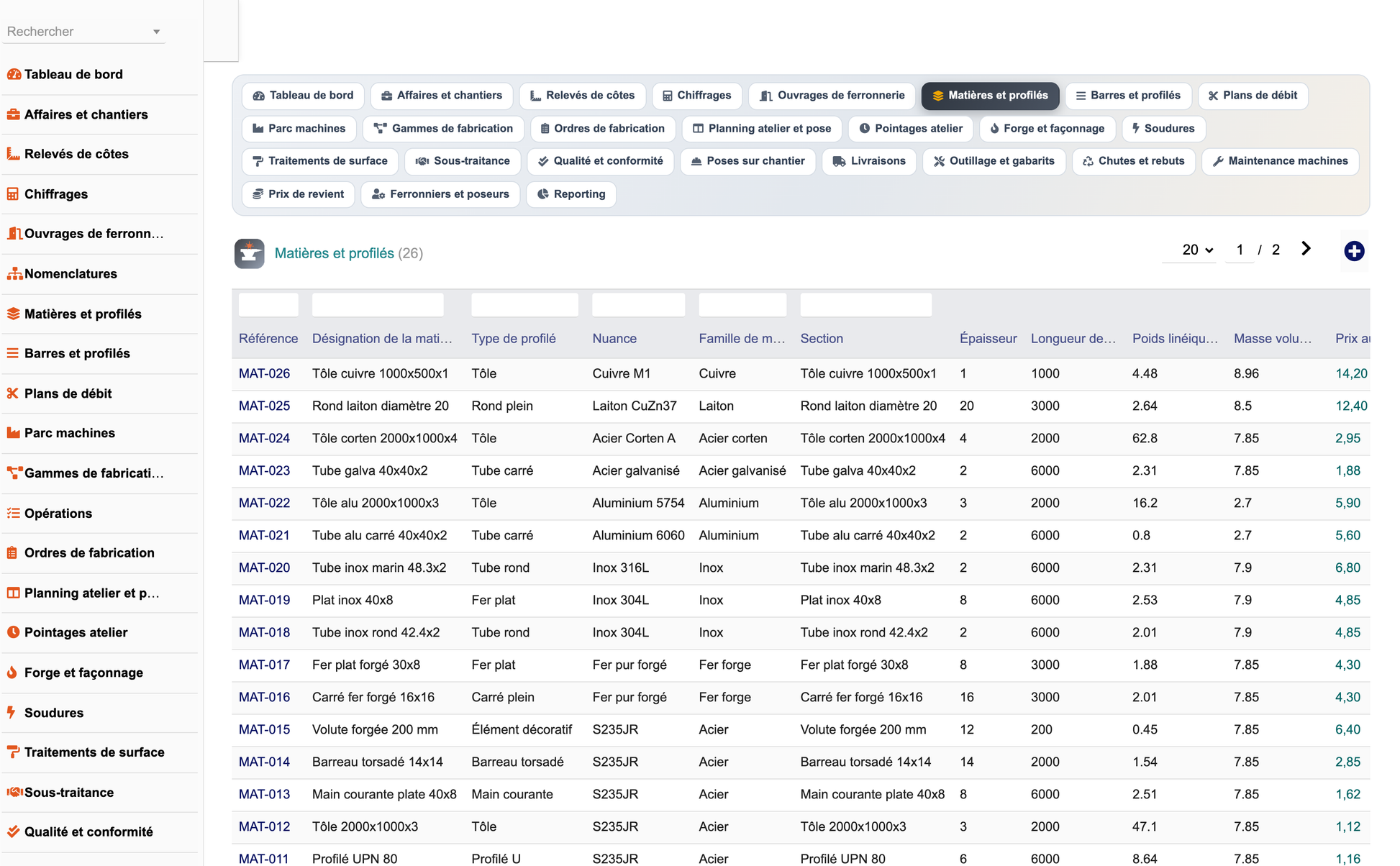This screenshot has width=1400, height=866.
Task: Switch to the Sous-traitance tab
Action: 463,161
